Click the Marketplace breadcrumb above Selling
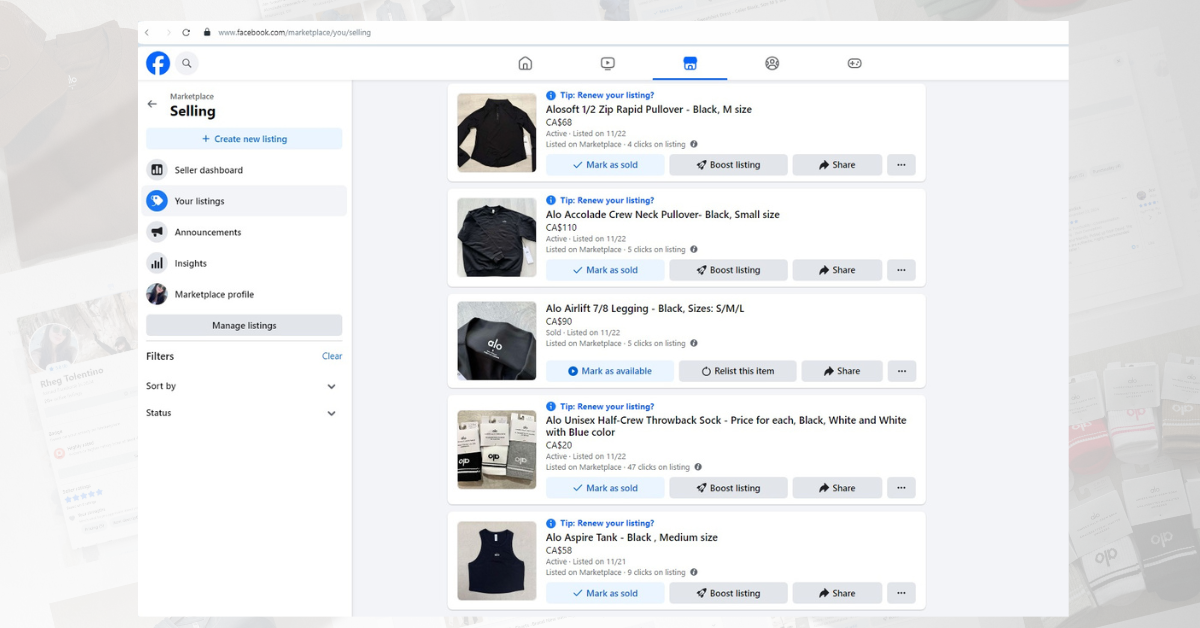This screenshot has width=1200, height=628. pos(192,97)
